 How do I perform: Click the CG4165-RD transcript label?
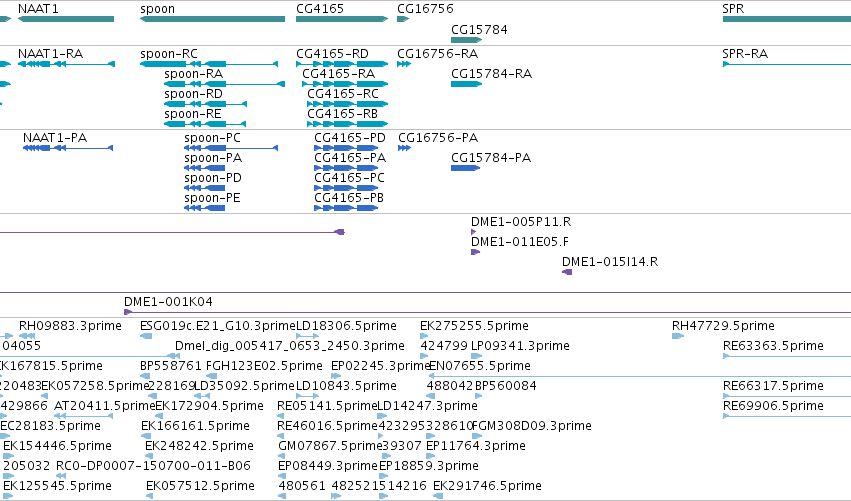click(332, 54)
